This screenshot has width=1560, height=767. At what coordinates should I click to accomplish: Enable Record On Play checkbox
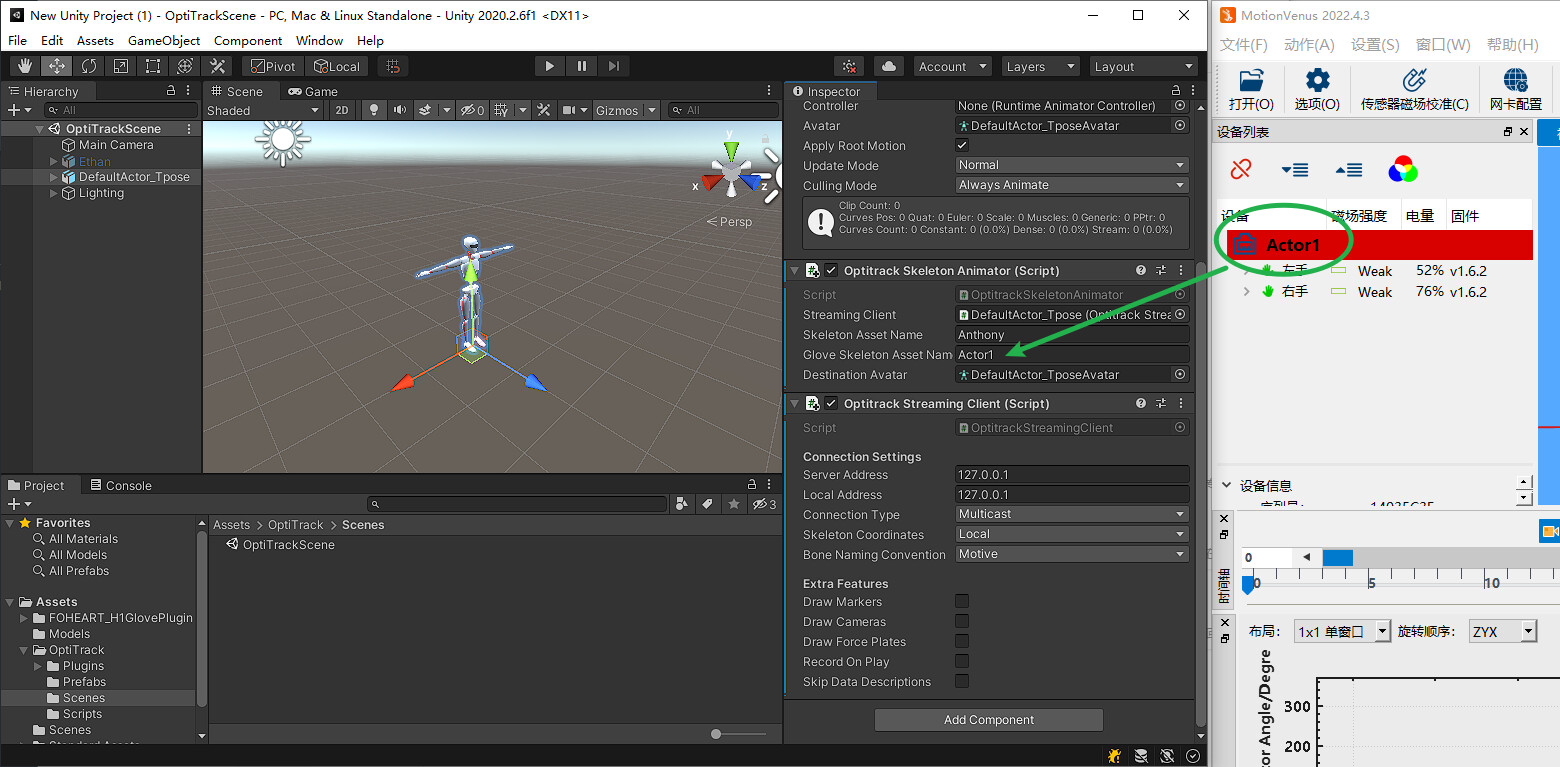pyautogui.click(x=962, y=661)
